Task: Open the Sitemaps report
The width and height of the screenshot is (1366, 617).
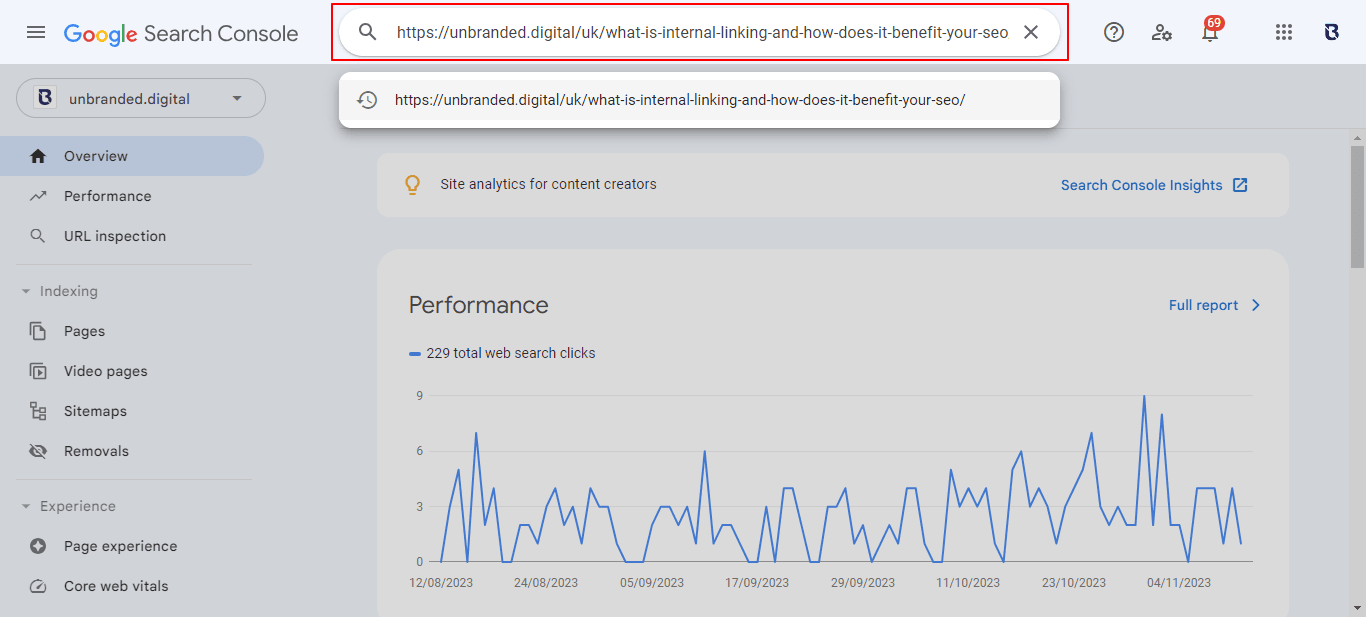Action: (132, 411)
